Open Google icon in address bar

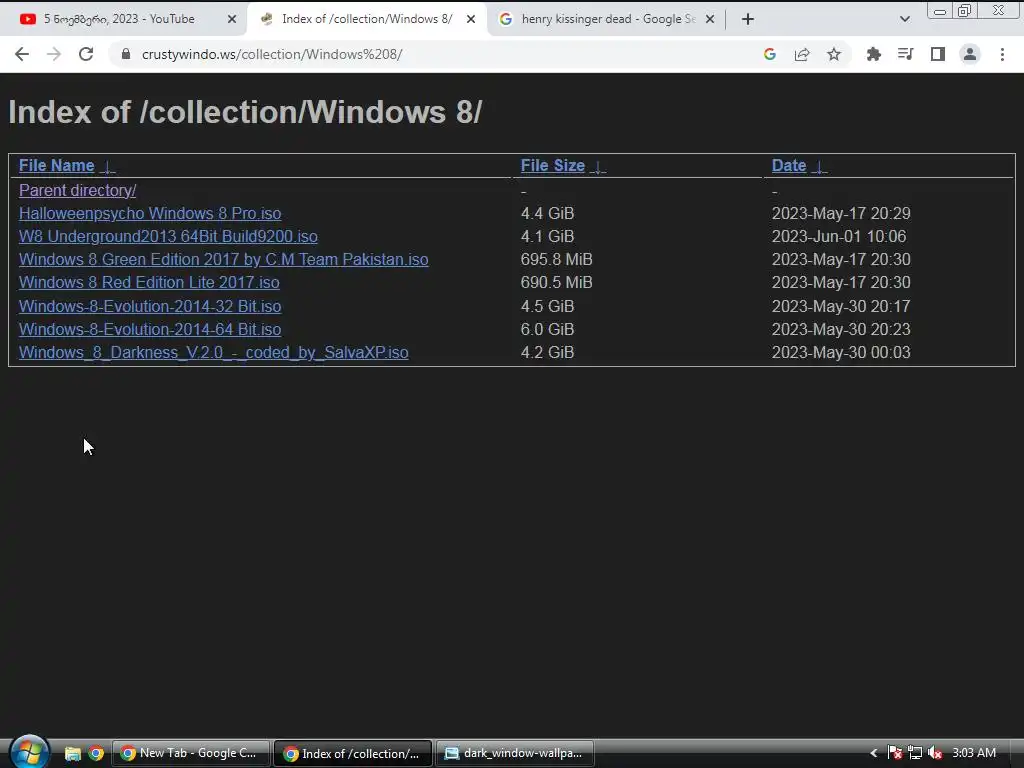point(769,54)
